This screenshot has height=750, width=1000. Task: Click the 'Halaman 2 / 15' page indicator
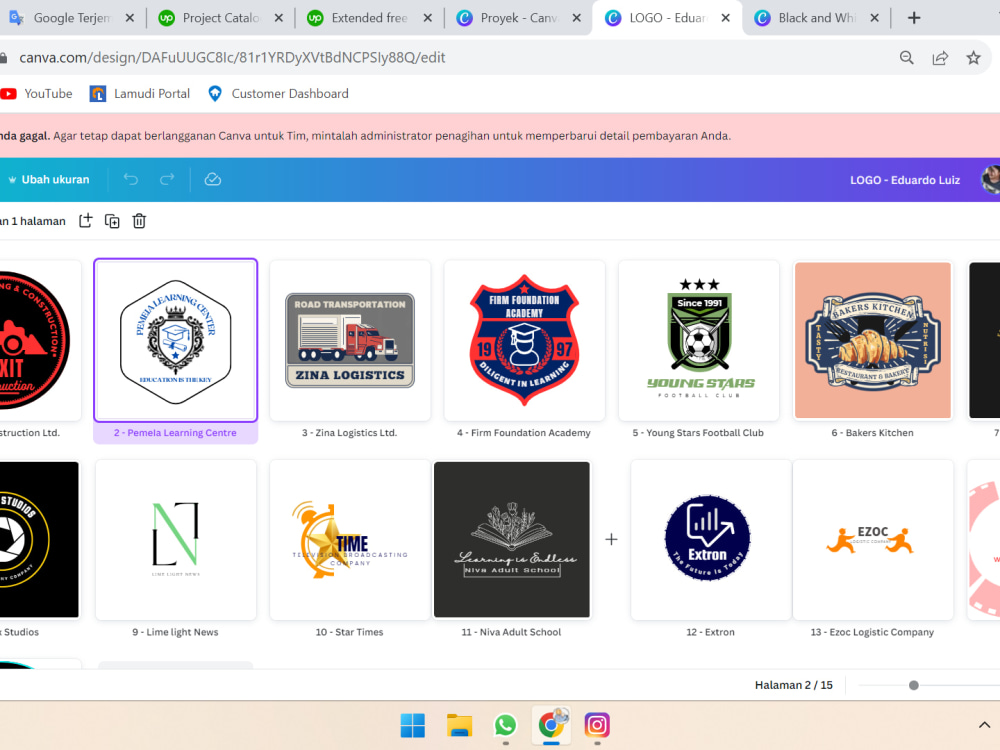coord(793,685)
